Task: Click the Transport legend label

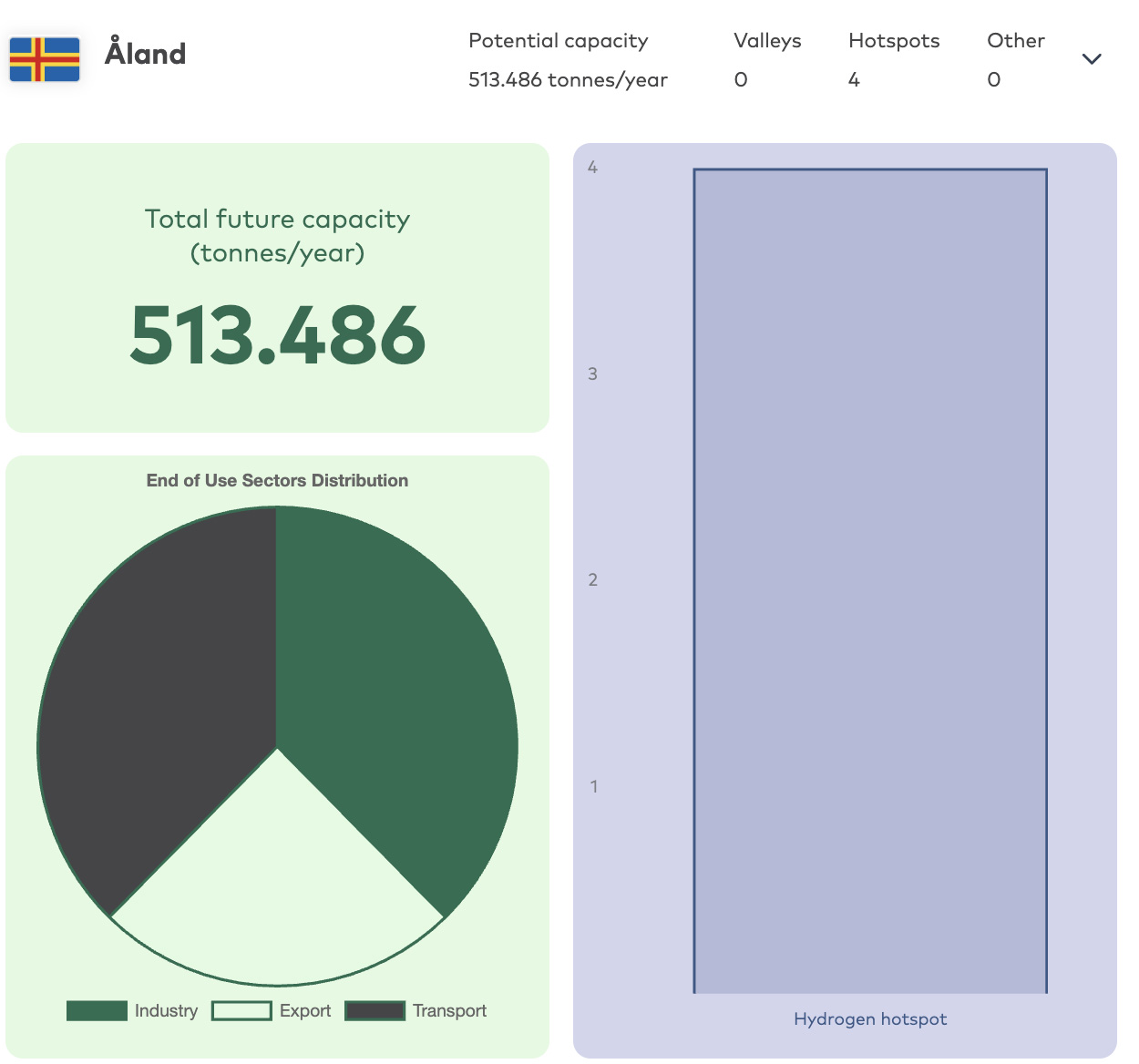Action: tap(449, 1011)
